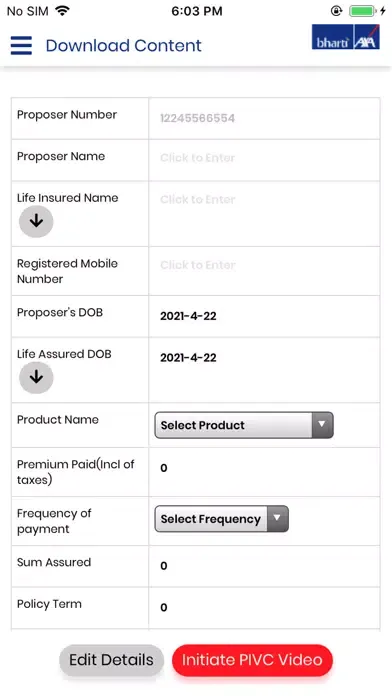This screenshot has height=696, width=392.
Task: Focus the Life Insured Name input field
Action: 265,214
